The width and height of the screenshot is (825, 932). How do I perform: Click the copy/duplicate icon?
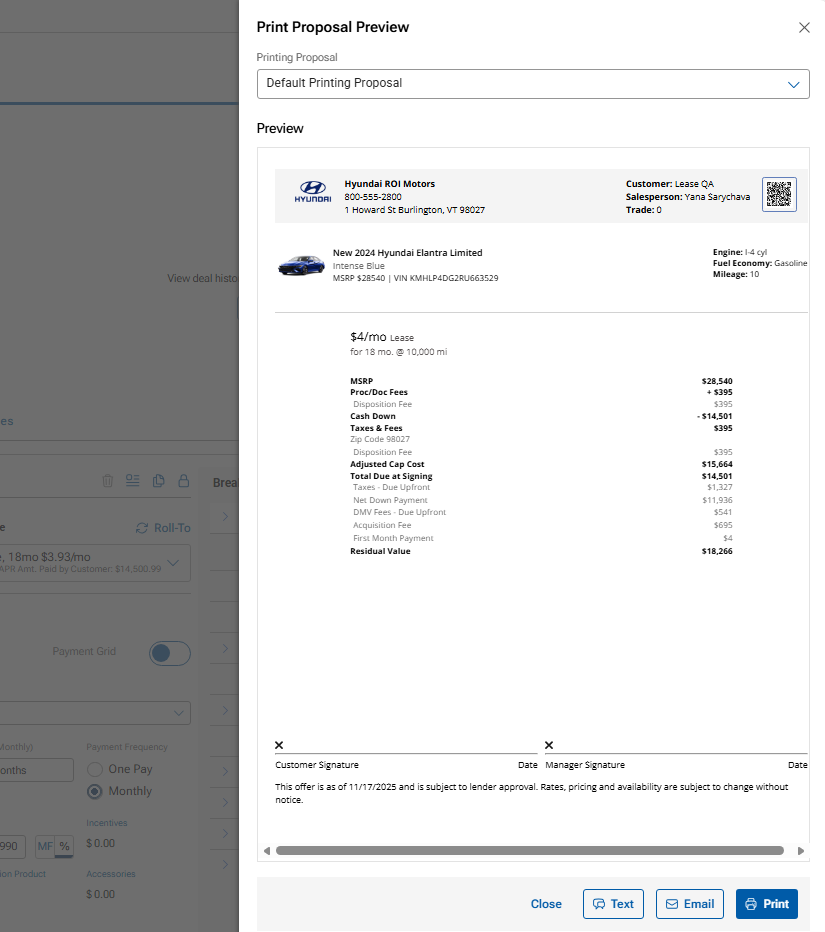click(x=158, y=481)
